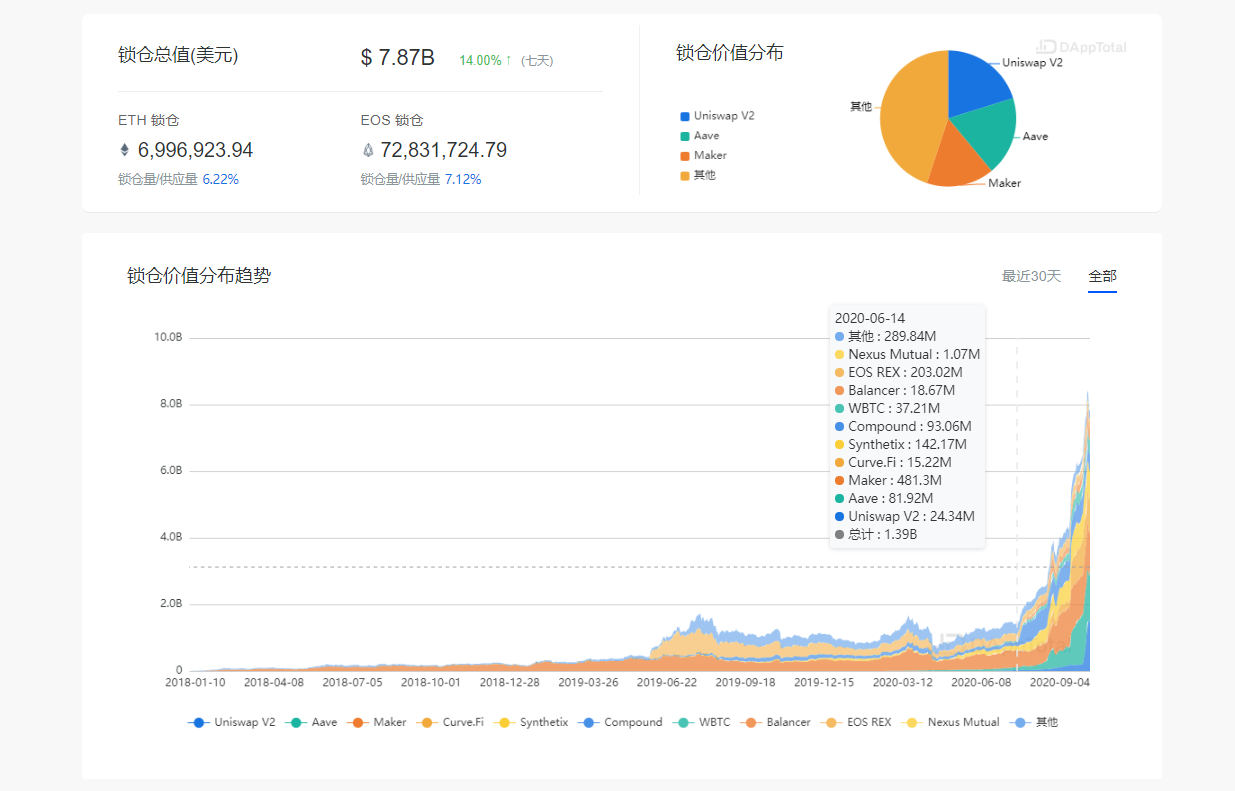Click the EOS locked amount 72,831,724.79
Image resolution: width=1235 pixels, height=791 pixels.
pyautogui.click(x=444, y=151)
